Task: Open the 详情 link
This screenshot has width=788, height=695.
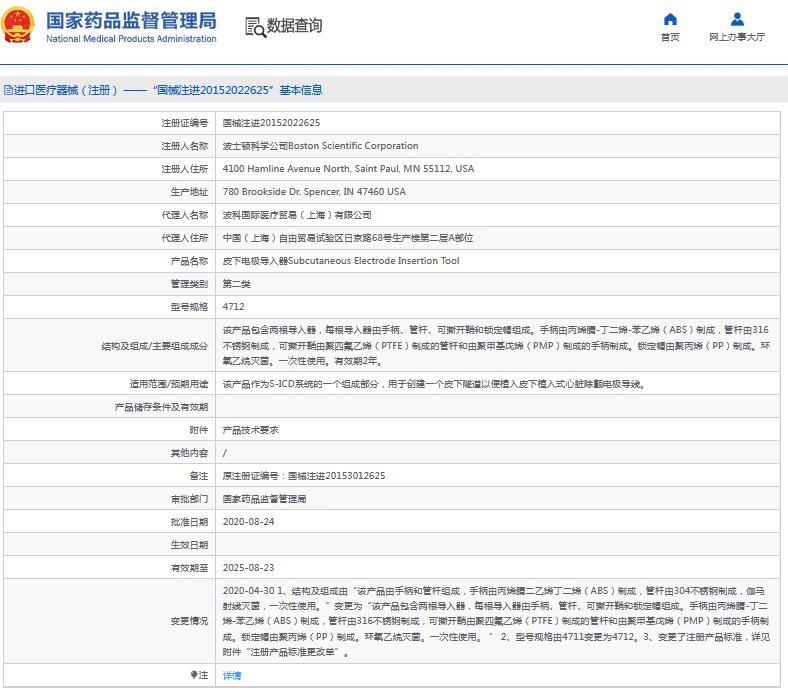Action: click(x=232, y=675)
